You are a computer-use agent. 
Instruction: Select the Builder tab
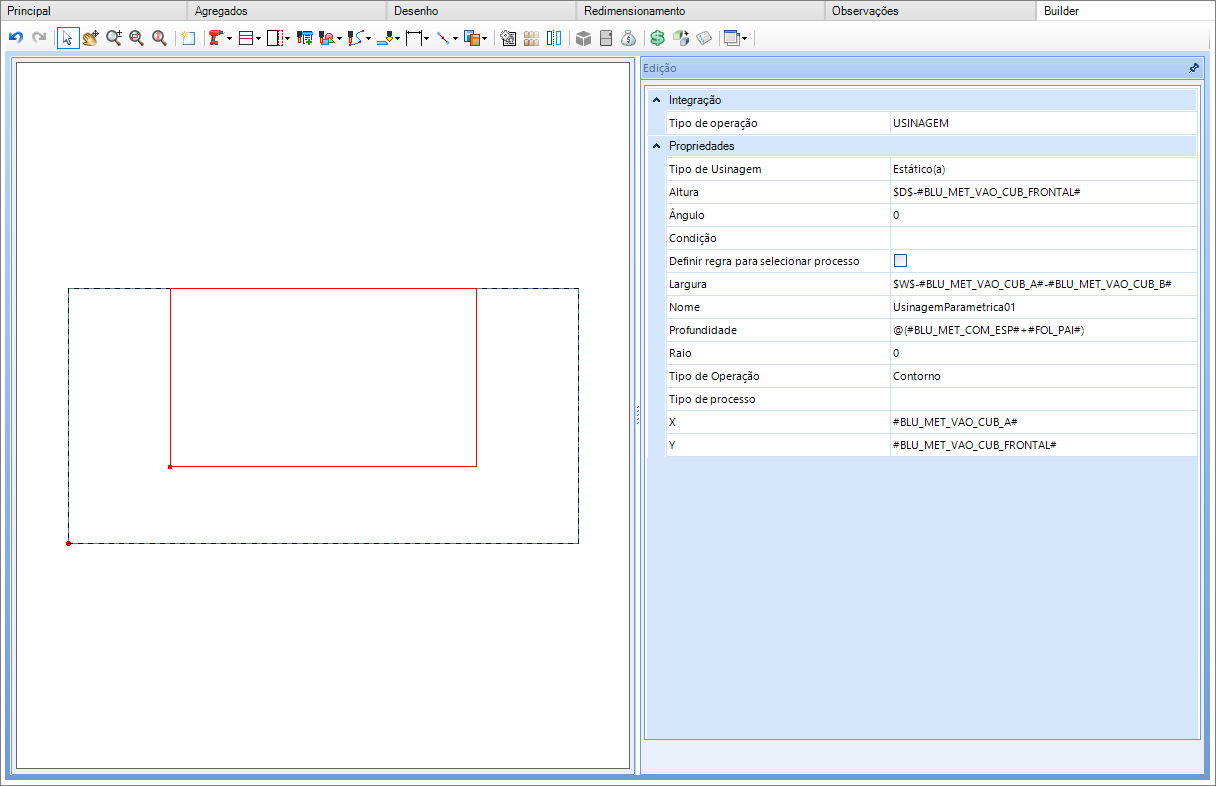tap(1126, 10)
